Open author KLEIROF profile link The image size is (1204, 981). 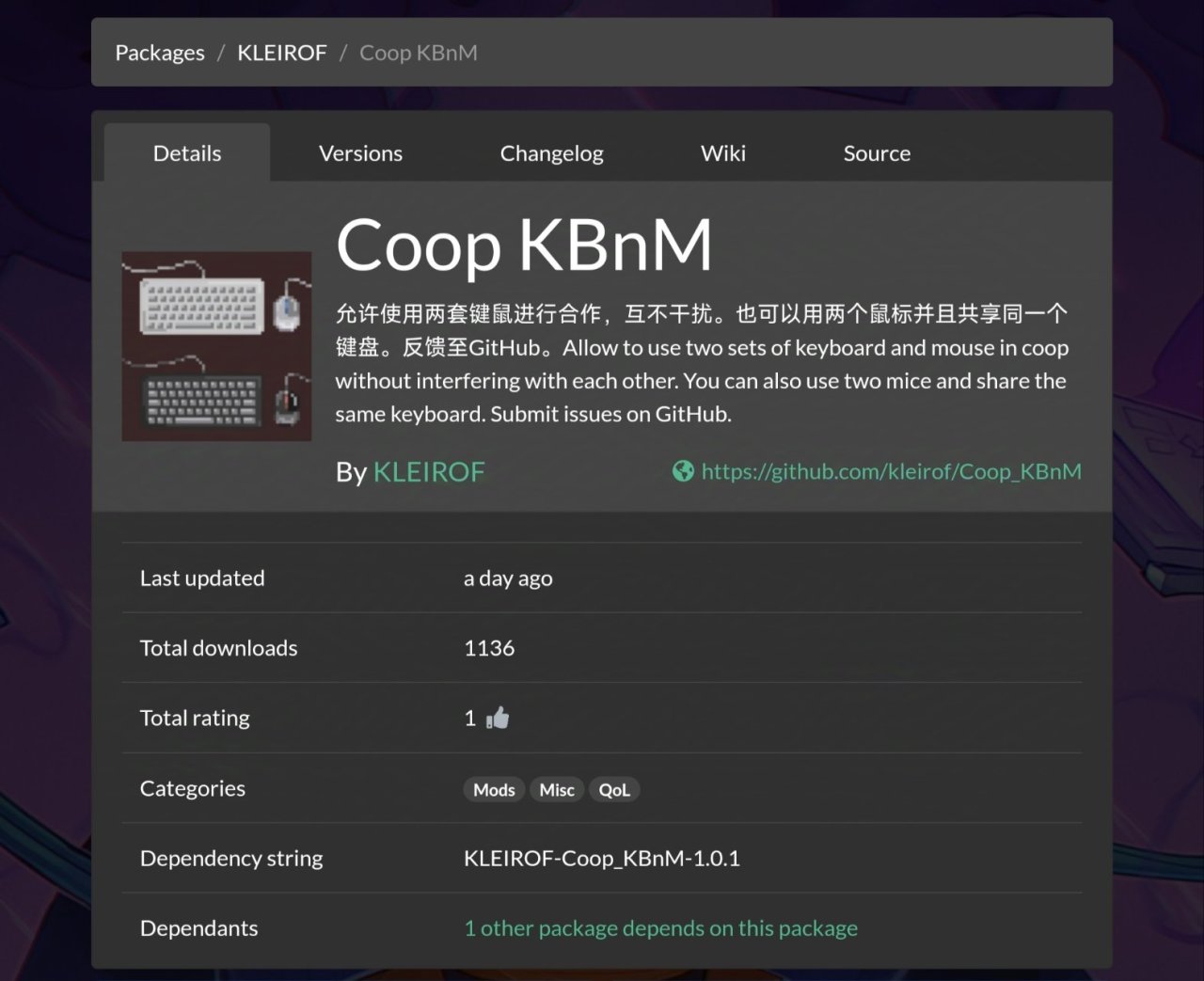pos(429,471)
